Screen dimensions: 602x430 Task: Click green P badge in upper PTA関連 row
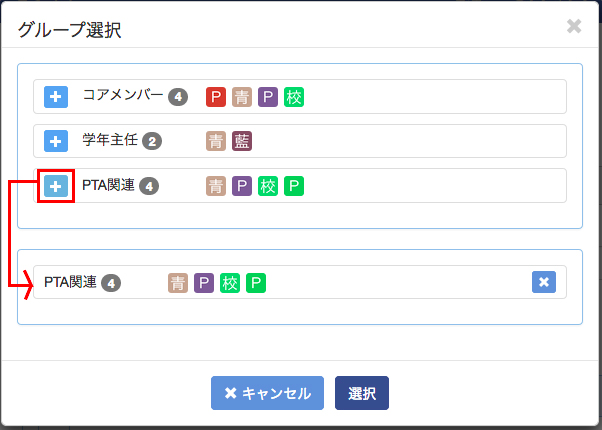point(294,186)
